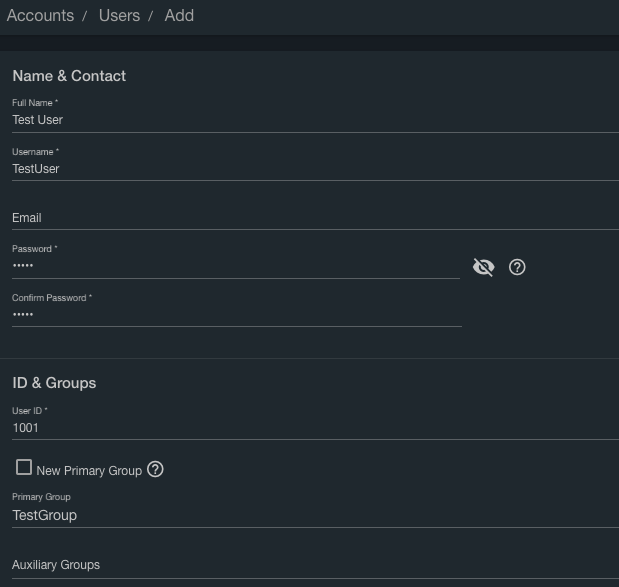Viewport: 619px width, 587px height.
Task: Go to Accounts in the breadcrumb
Action: [x=40, y=16]
